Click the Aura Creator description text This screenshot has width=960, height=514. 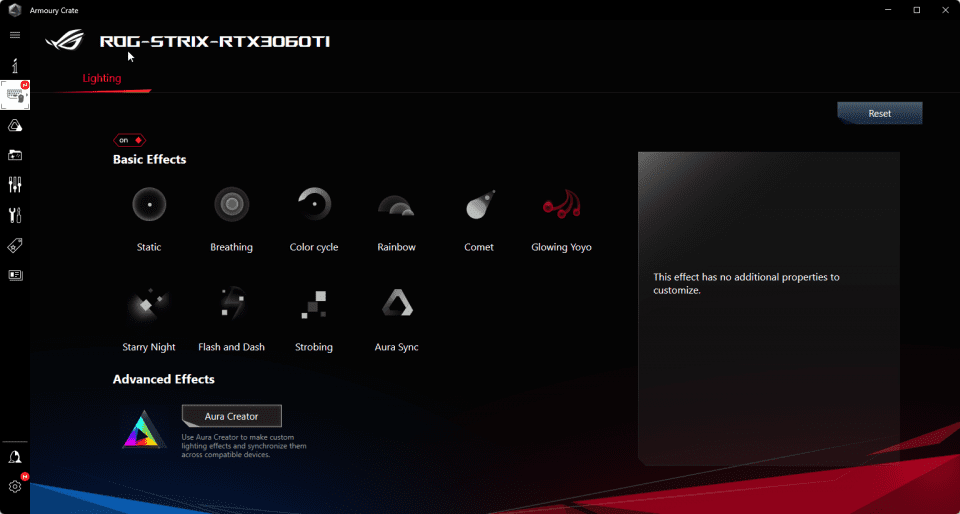pos(244,446)
